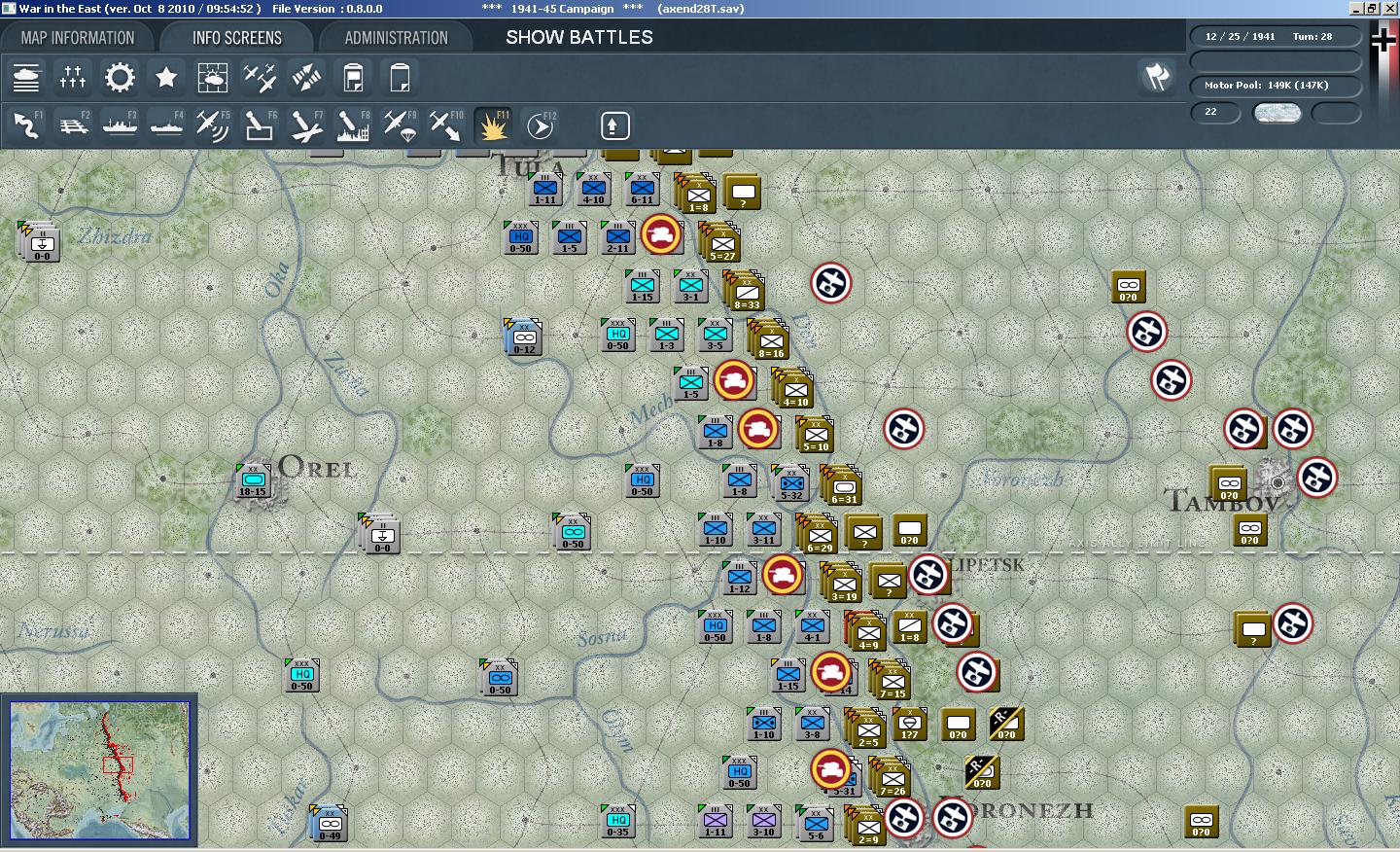
Task: Select F7 bomb airfield mode
Action: (306, 125)
